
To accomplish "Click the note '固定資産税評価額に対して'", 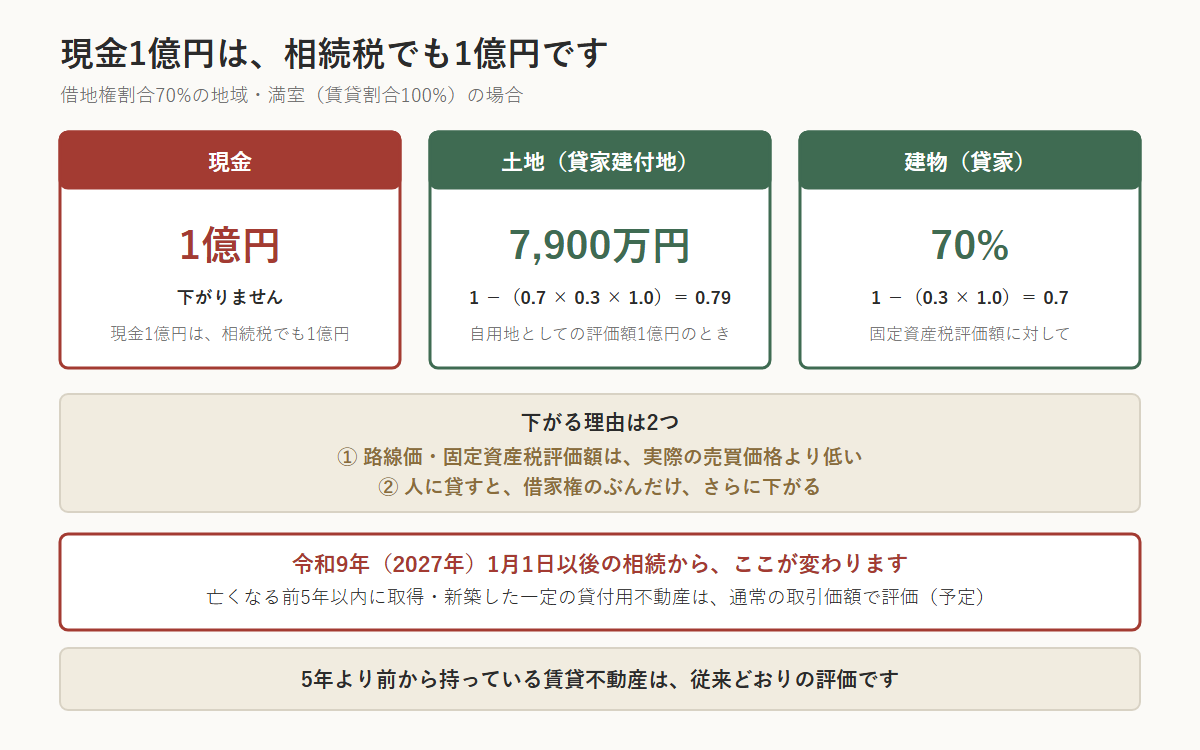I will pos(970,334).
